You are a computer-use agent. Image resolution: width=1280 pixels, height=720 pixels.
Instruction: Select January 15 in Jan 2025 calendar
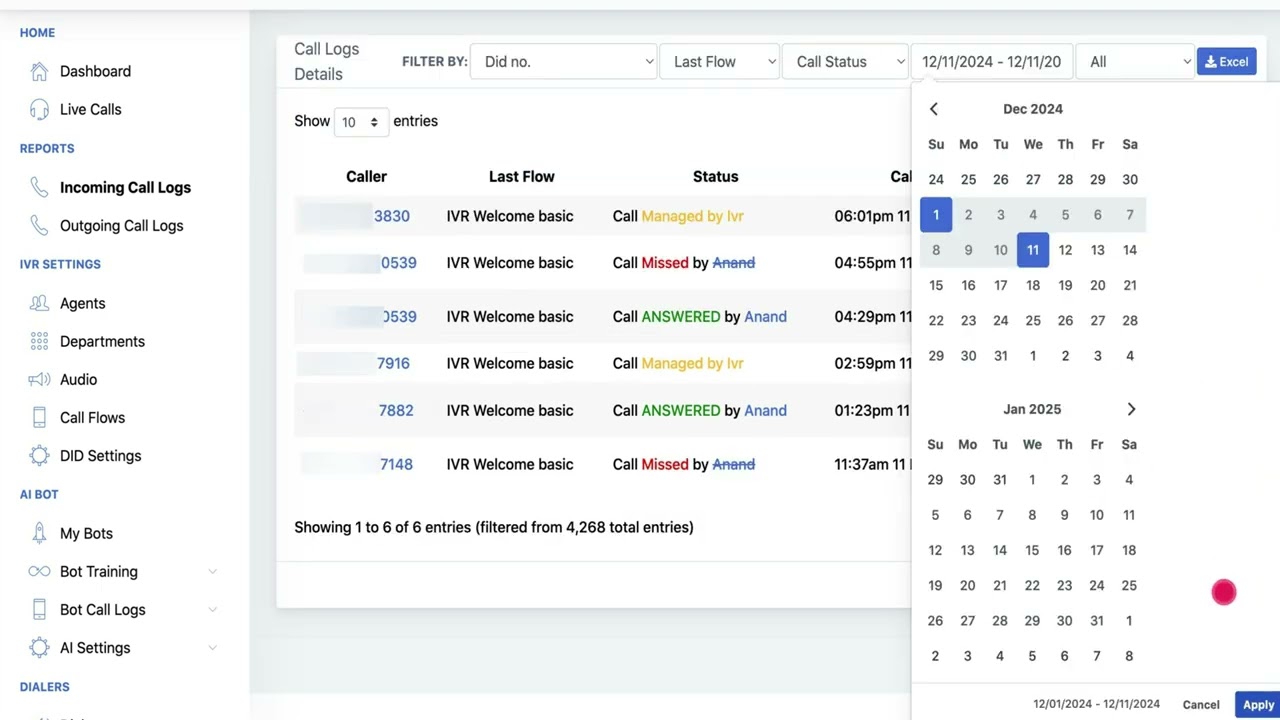[x=1032, y=550]
